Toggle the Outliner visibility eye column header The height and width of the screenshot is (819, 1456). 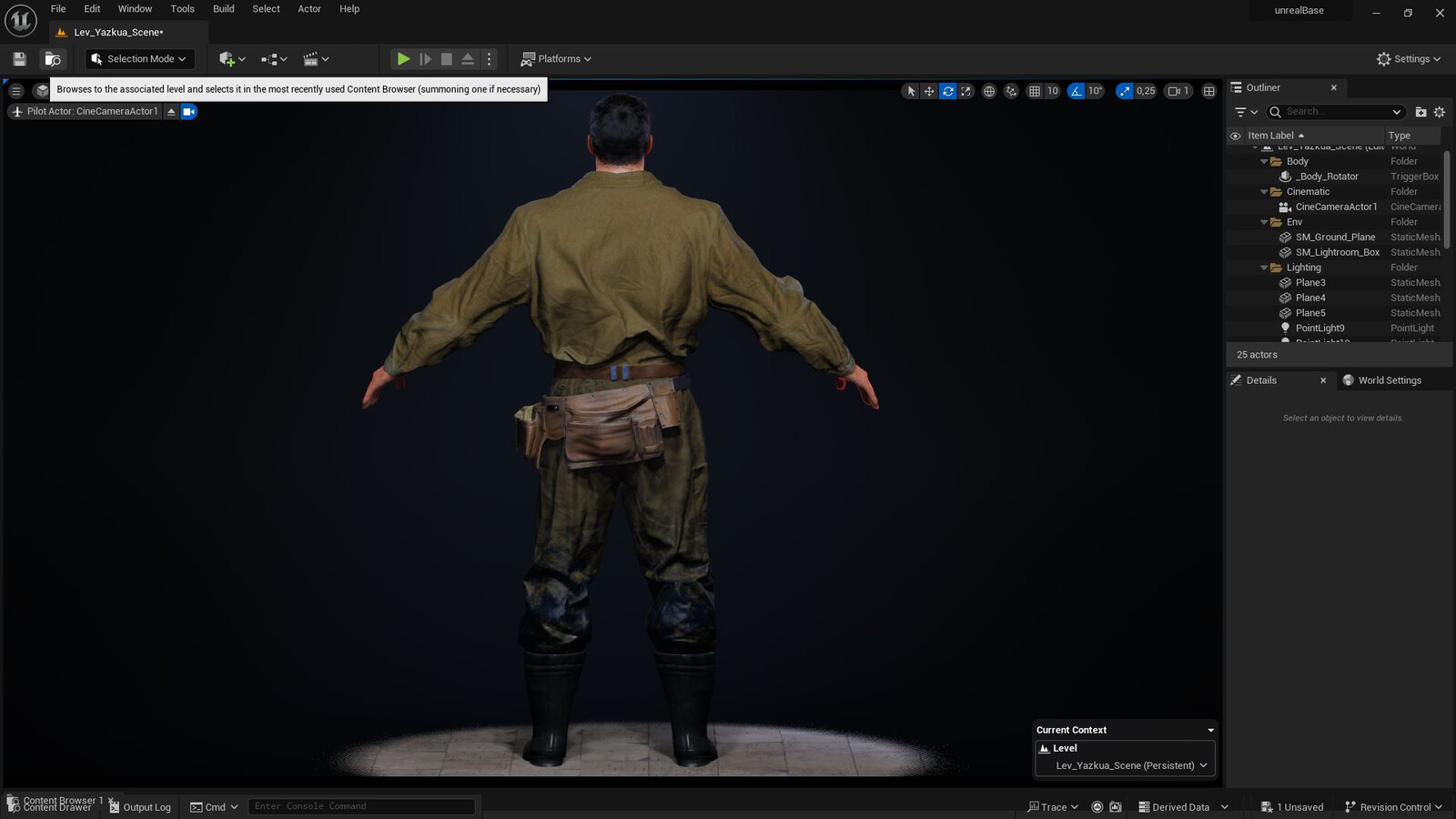1235,136
